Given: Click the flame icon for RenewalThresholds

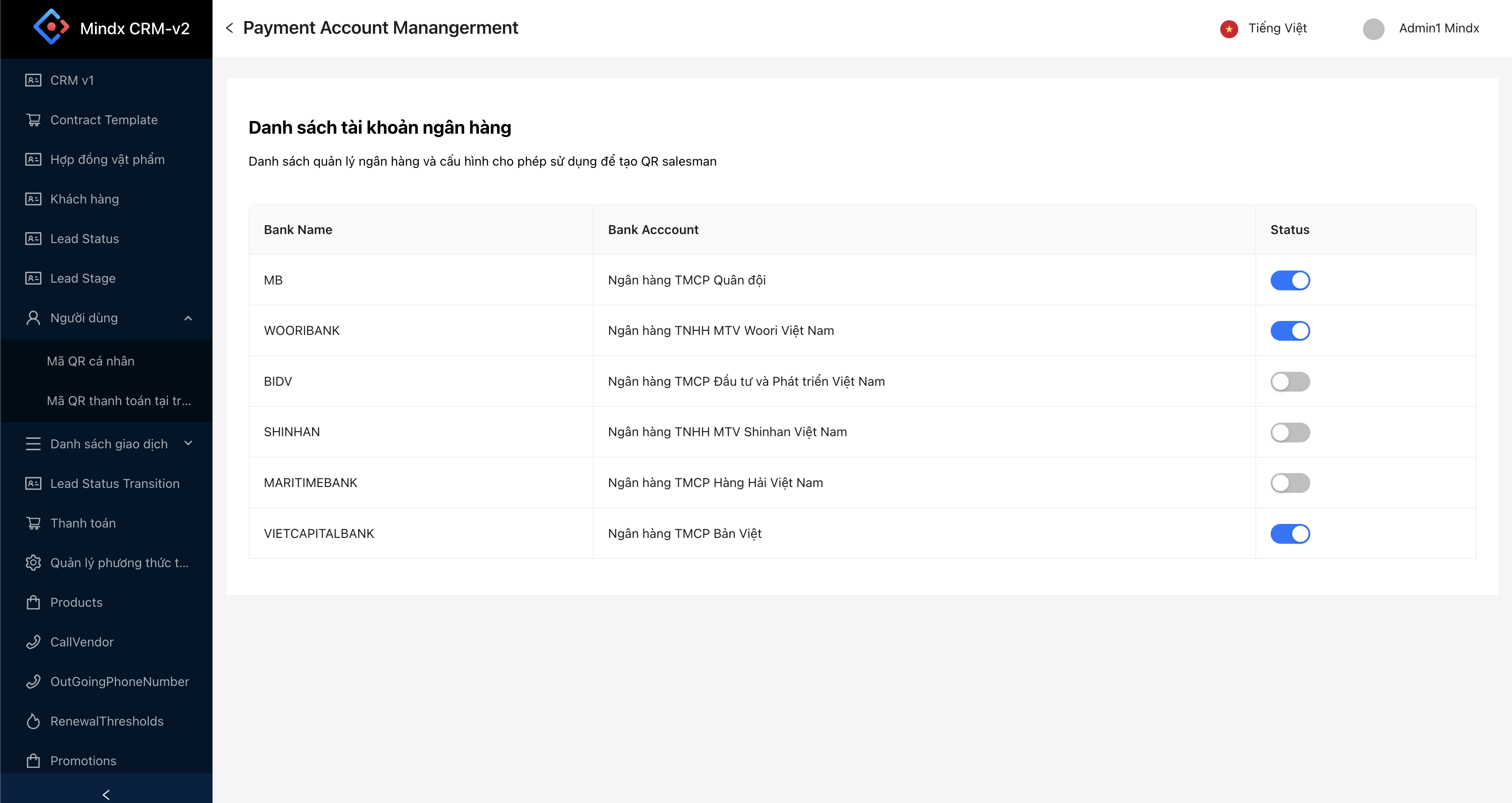Looking at the screenshot, I should click(33, 721).
